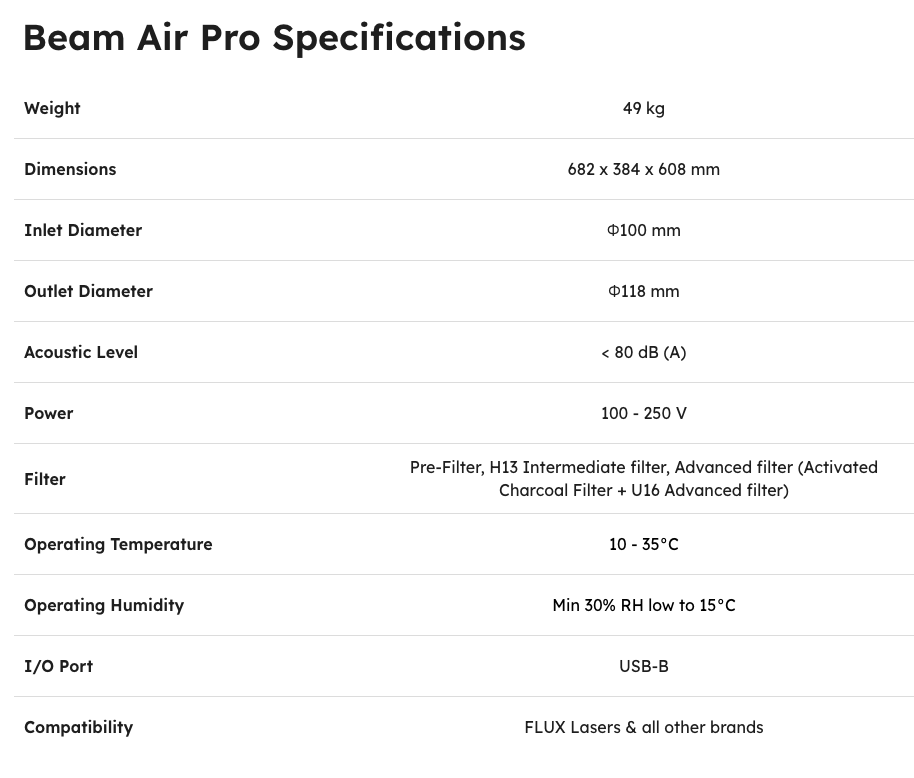Select the USB-B port value
This screenshot has height=778, width=914.
(x=643, y=666)
